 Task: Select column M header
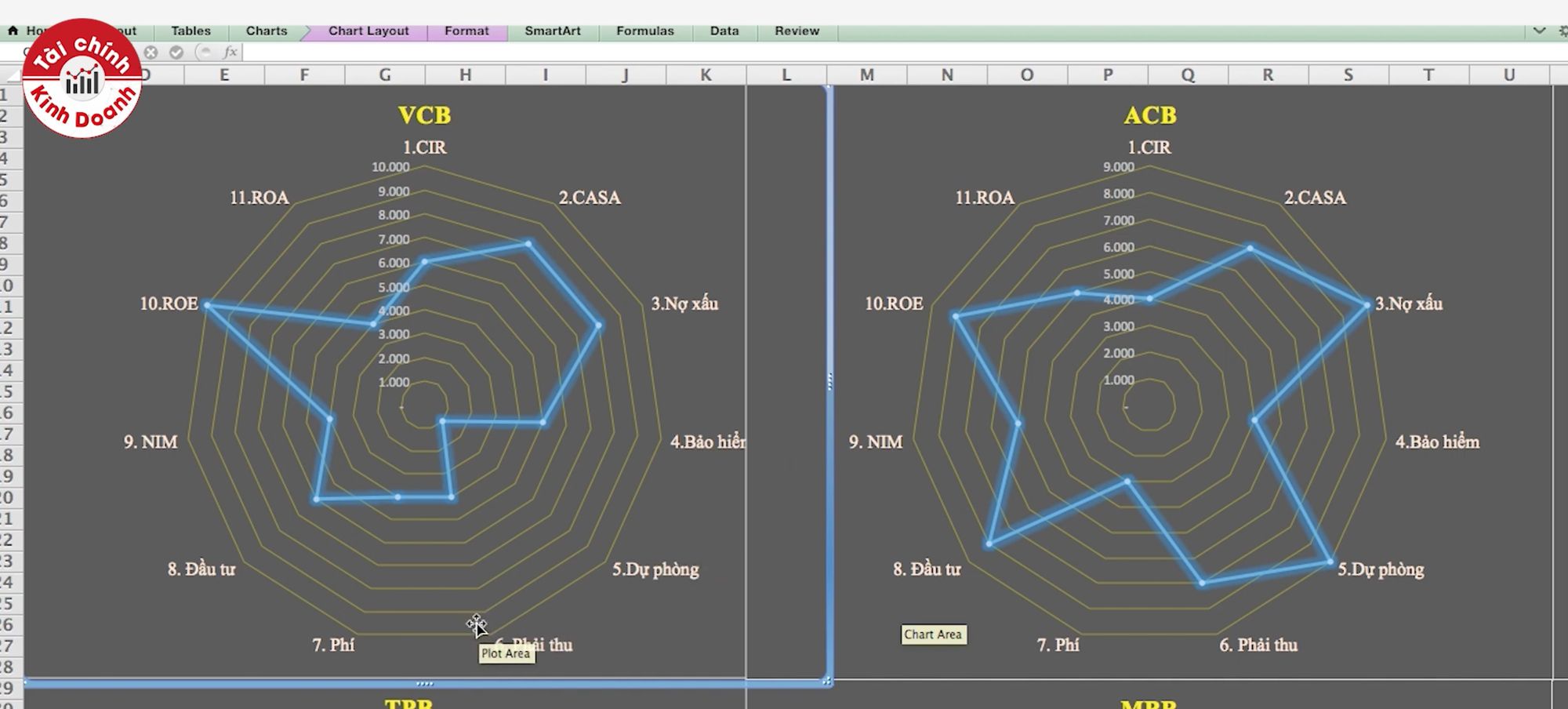tap(867, 75)
